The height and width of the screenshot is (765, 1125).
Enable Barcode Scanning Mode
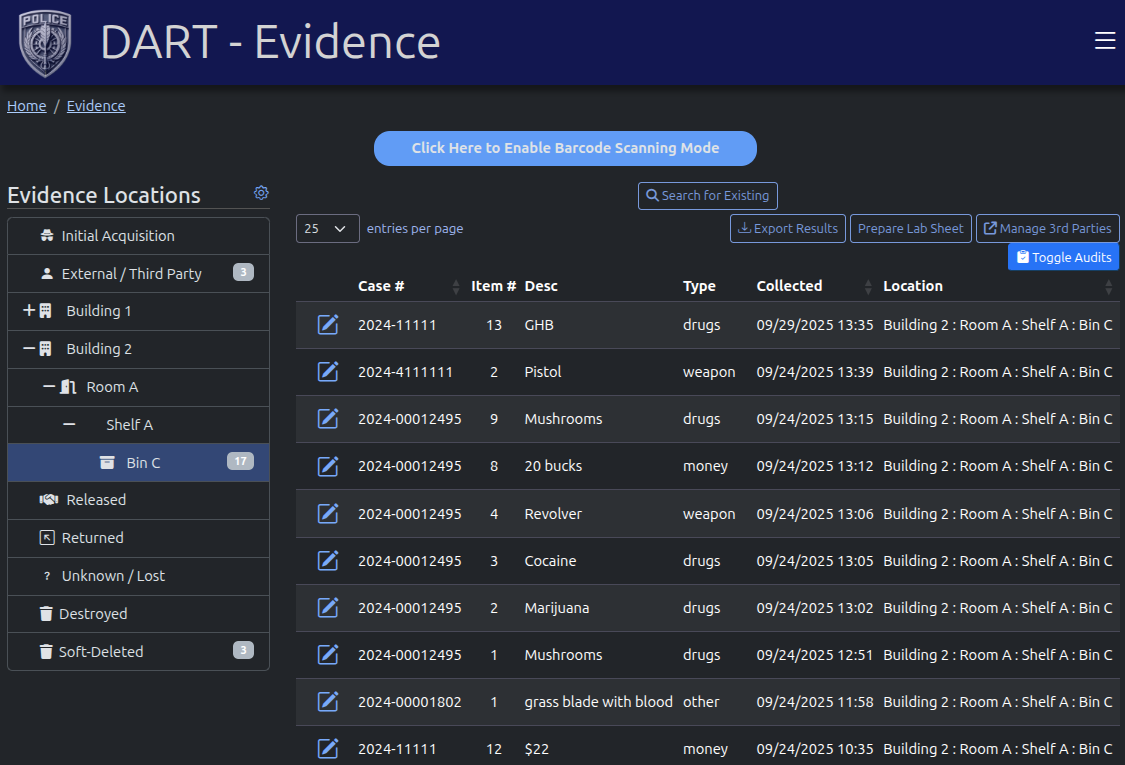coord(565,148)
